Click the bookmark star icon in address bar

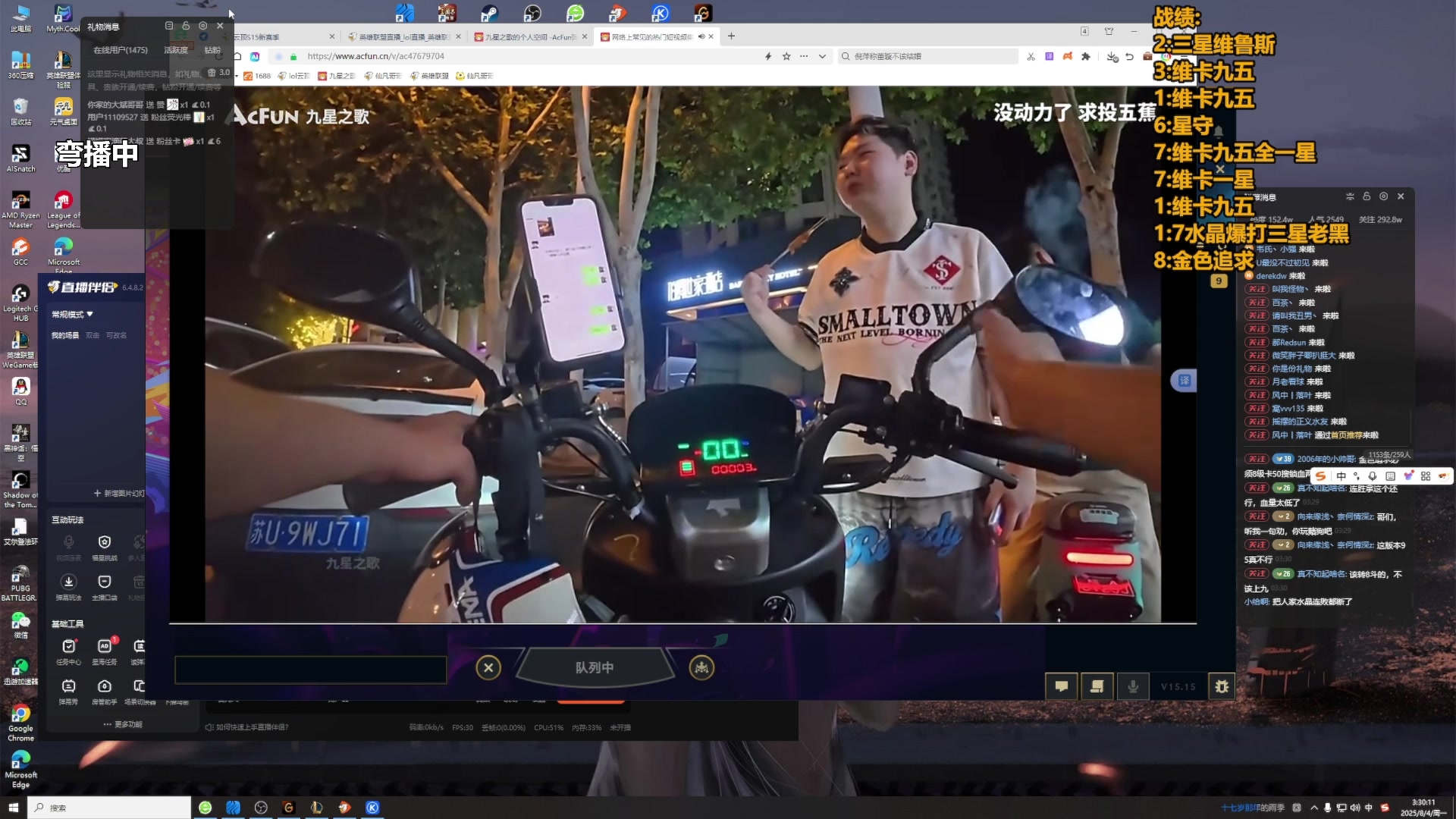click(786, 56)
